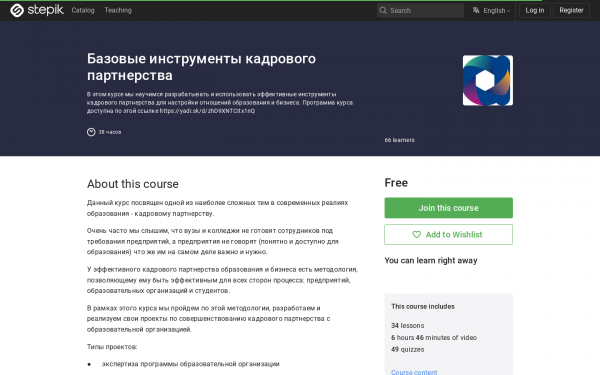This screenshot has height=375, width=600.
Task: Click the Join this course button
Action: pyautogui.click(x=448, y=208)
